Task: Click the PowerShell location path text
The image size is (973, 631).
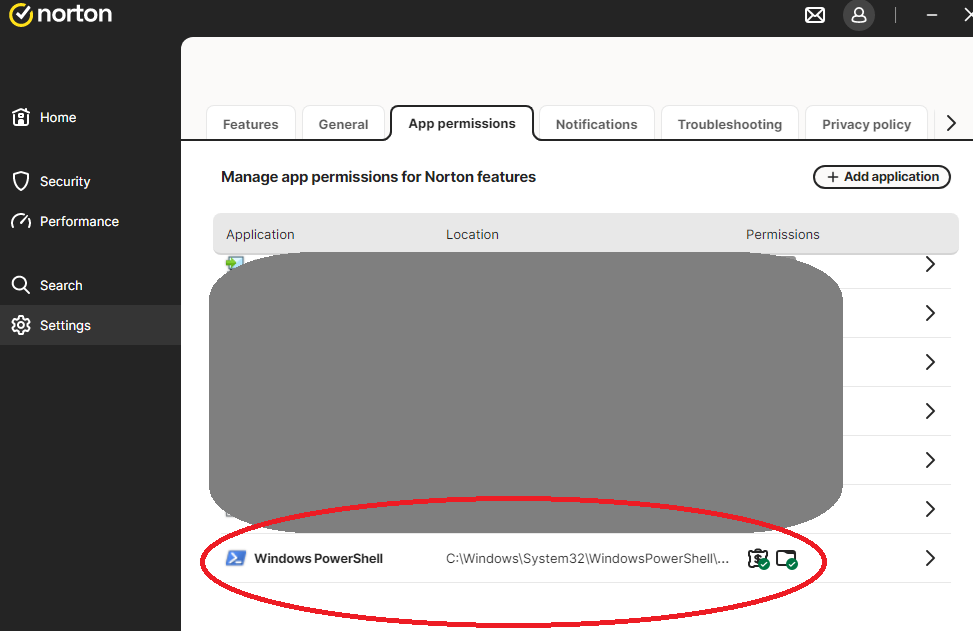Action: coord(587,558)
